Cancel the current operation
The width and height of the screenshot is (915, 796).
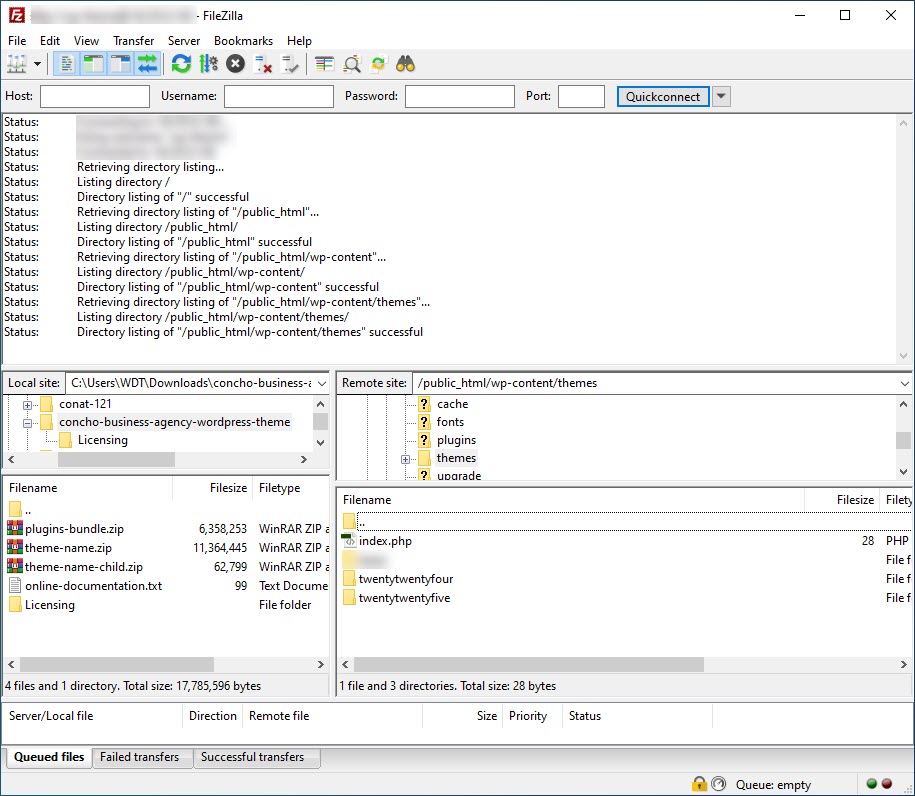click(235, 64)
